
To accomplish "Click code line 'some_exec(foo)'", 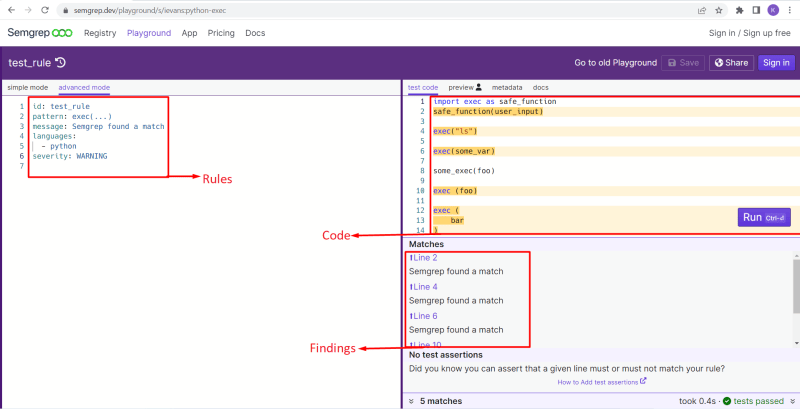I will coord(464,171).
